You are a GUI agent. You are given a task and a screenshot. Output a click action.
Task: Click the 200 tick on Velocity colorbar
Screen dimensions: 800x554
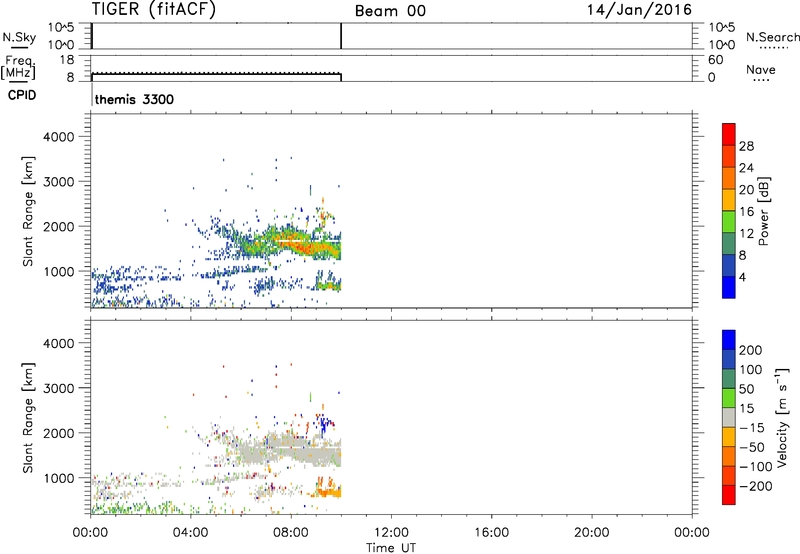(x=751, y=350)
